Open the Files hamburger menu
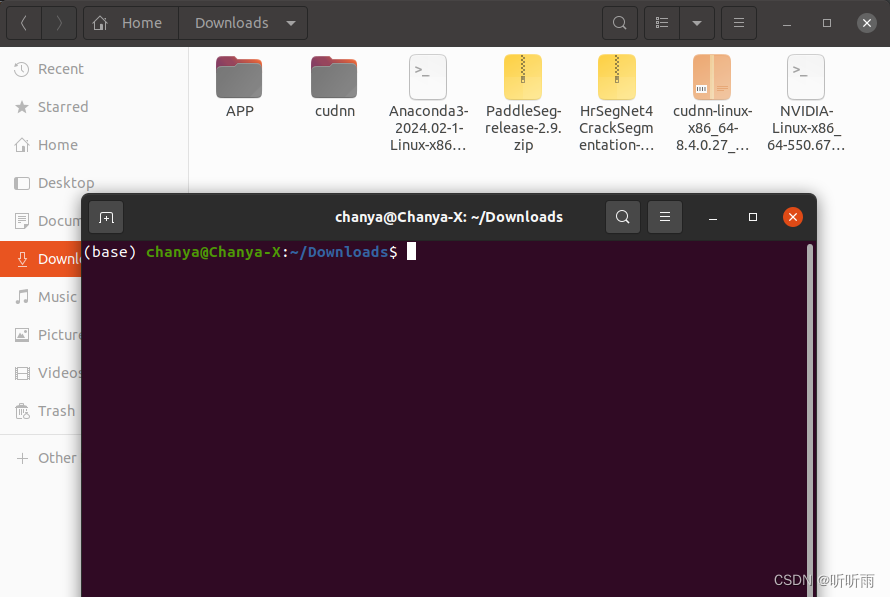 pos(738,22)
